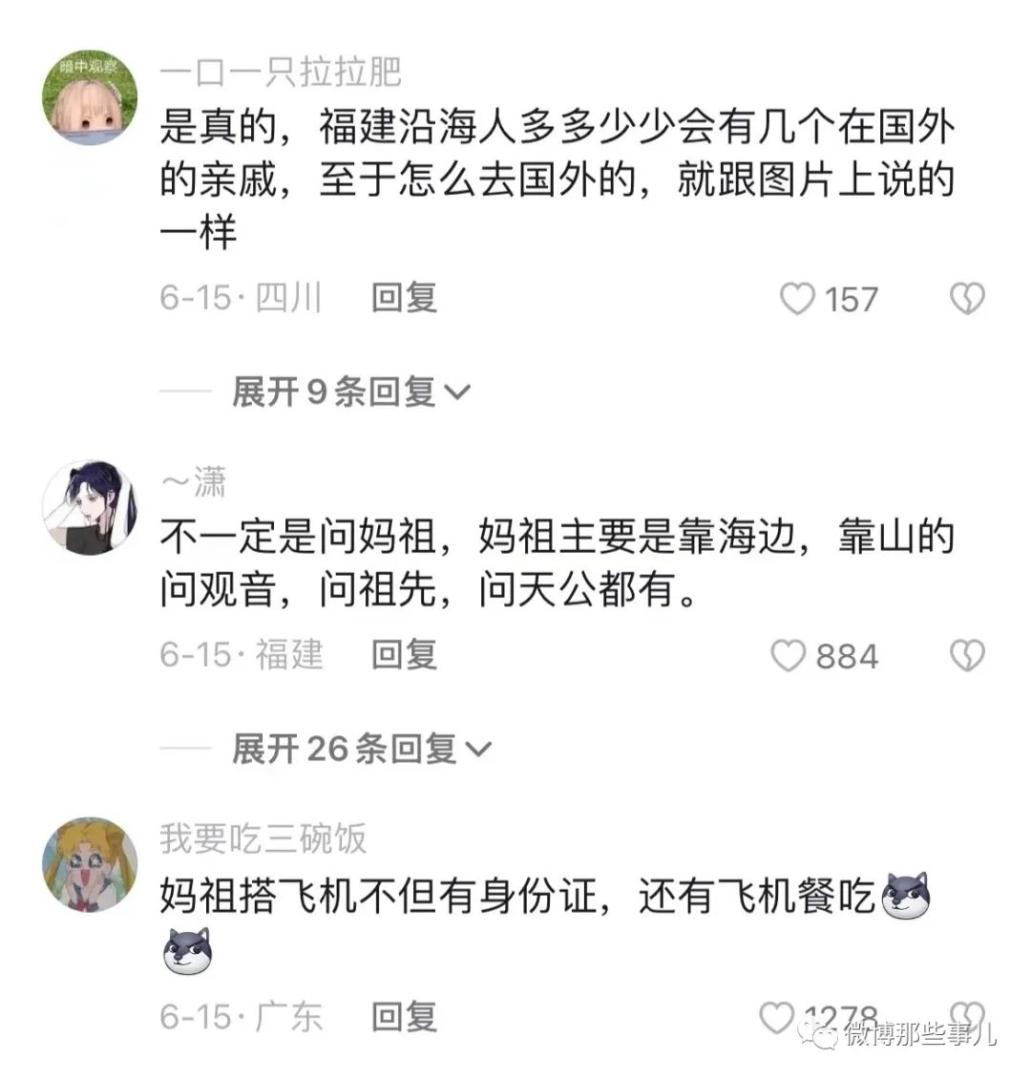Click the husky dog emoji after 飞机餐吃
The image size is (1031, 1080).
(x=906, y=895)
